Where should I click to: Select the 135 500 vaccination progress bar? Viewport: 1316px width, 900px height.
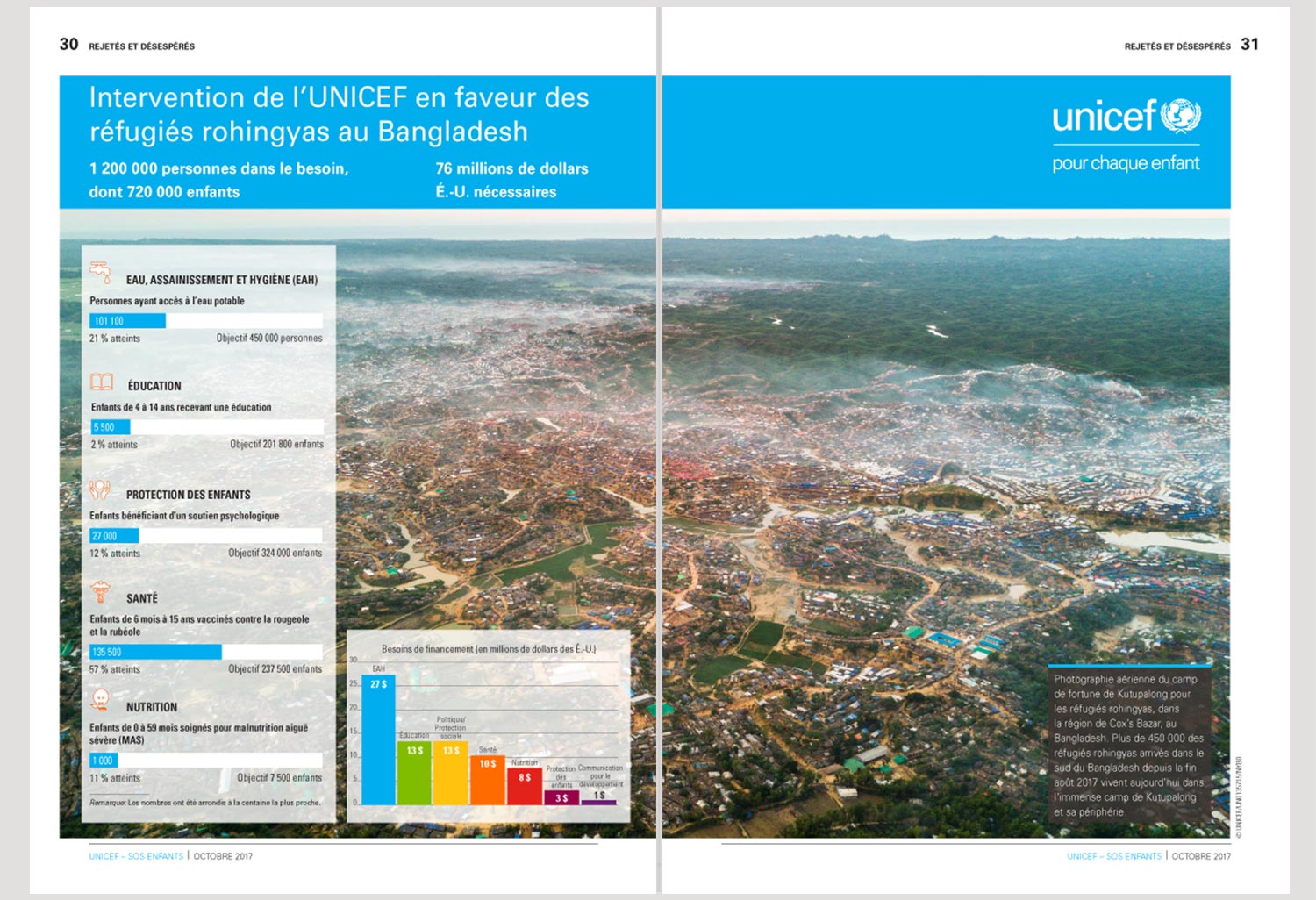coord(205,652)
